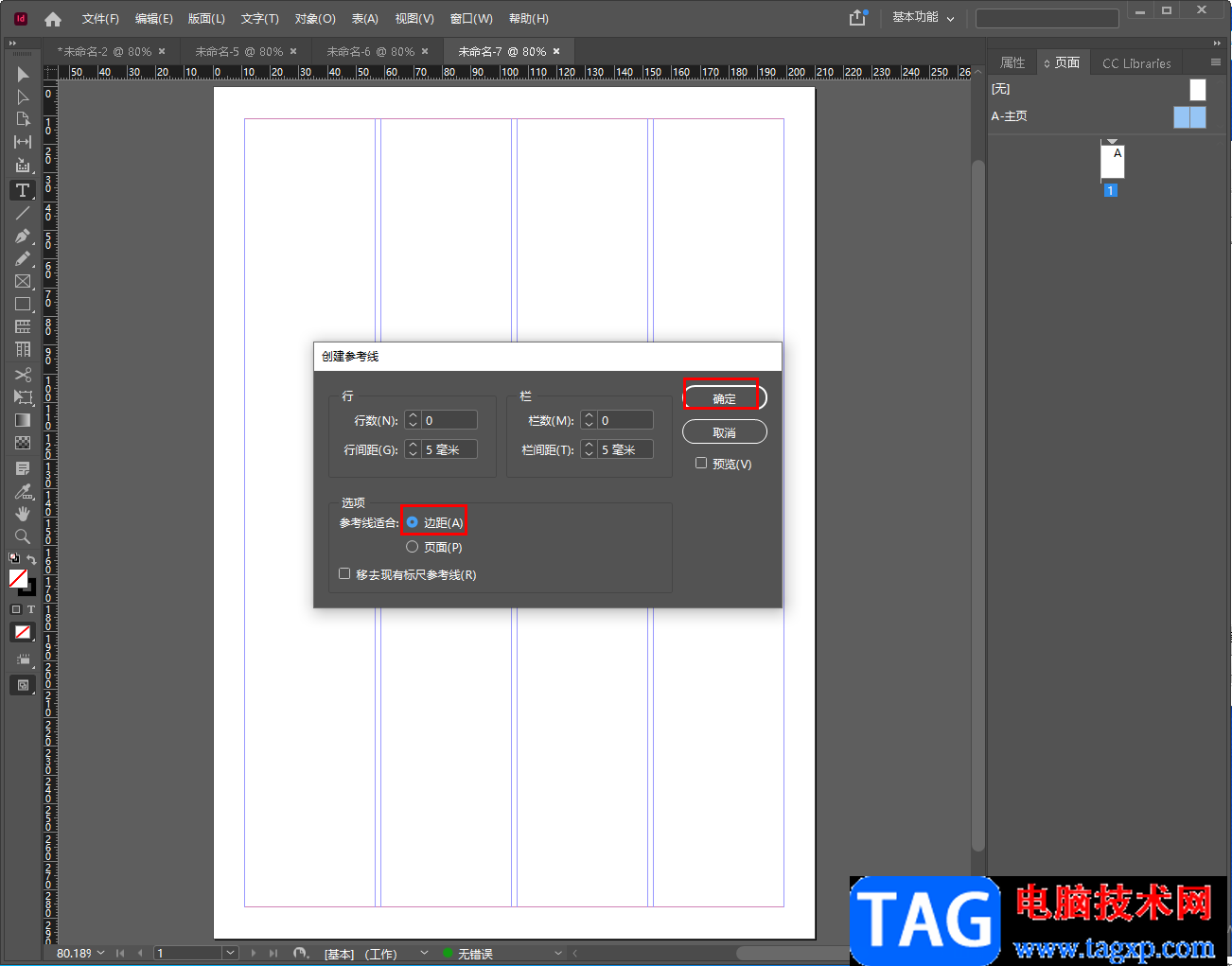Click 行间距(G) stepper arrows
Viewport: 1232px width, 966px height.
point(413,449)
